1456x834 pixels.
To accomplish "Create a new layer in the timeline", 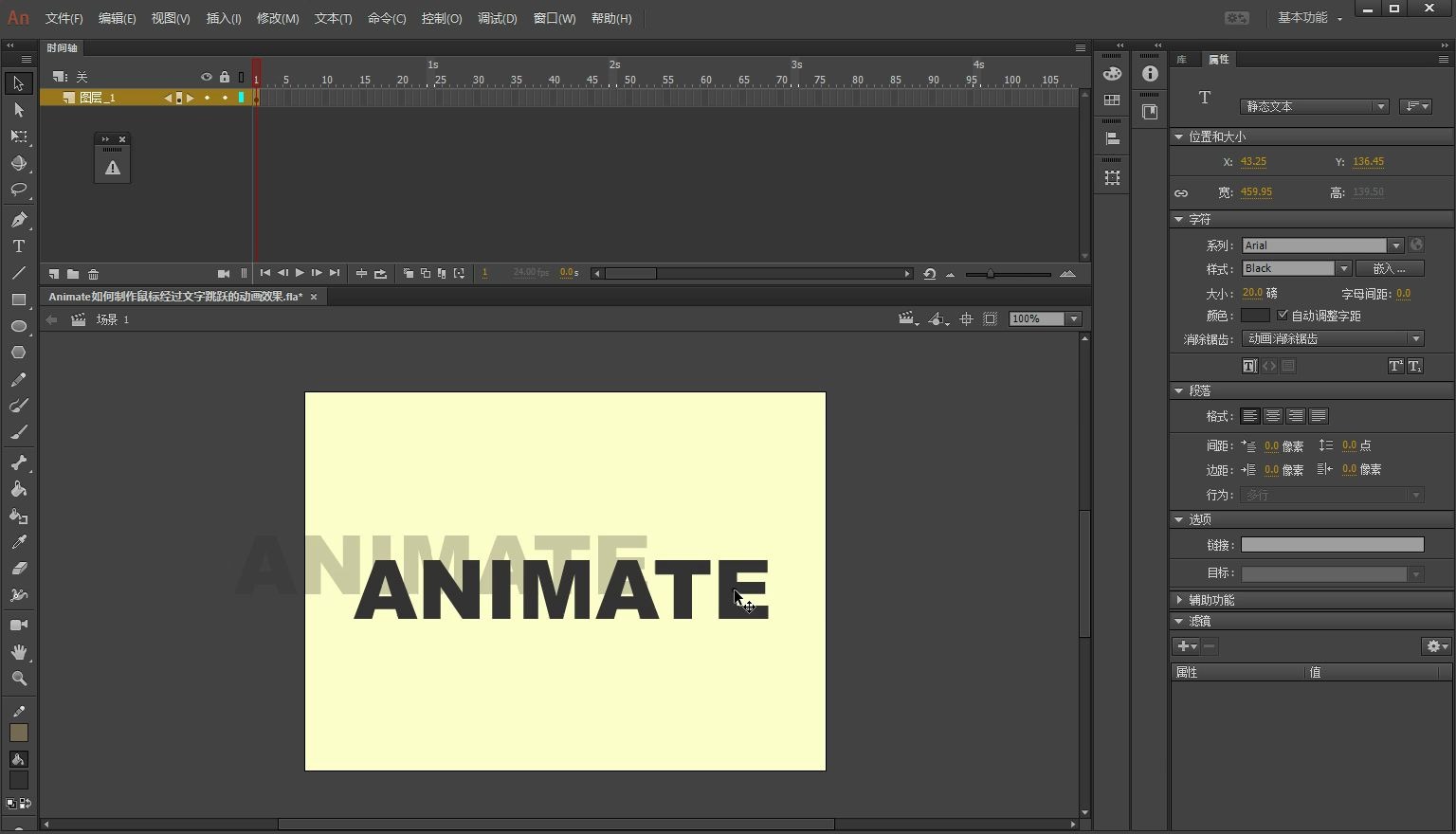I will coord(54,274).
